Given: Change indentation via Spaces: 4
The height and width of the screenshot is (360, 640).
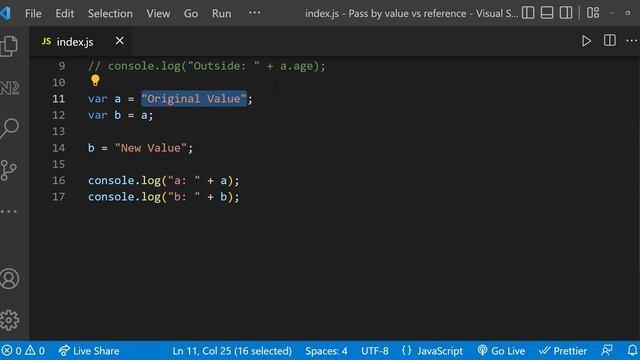Looking at the screenshot, I should pos(326,351).
